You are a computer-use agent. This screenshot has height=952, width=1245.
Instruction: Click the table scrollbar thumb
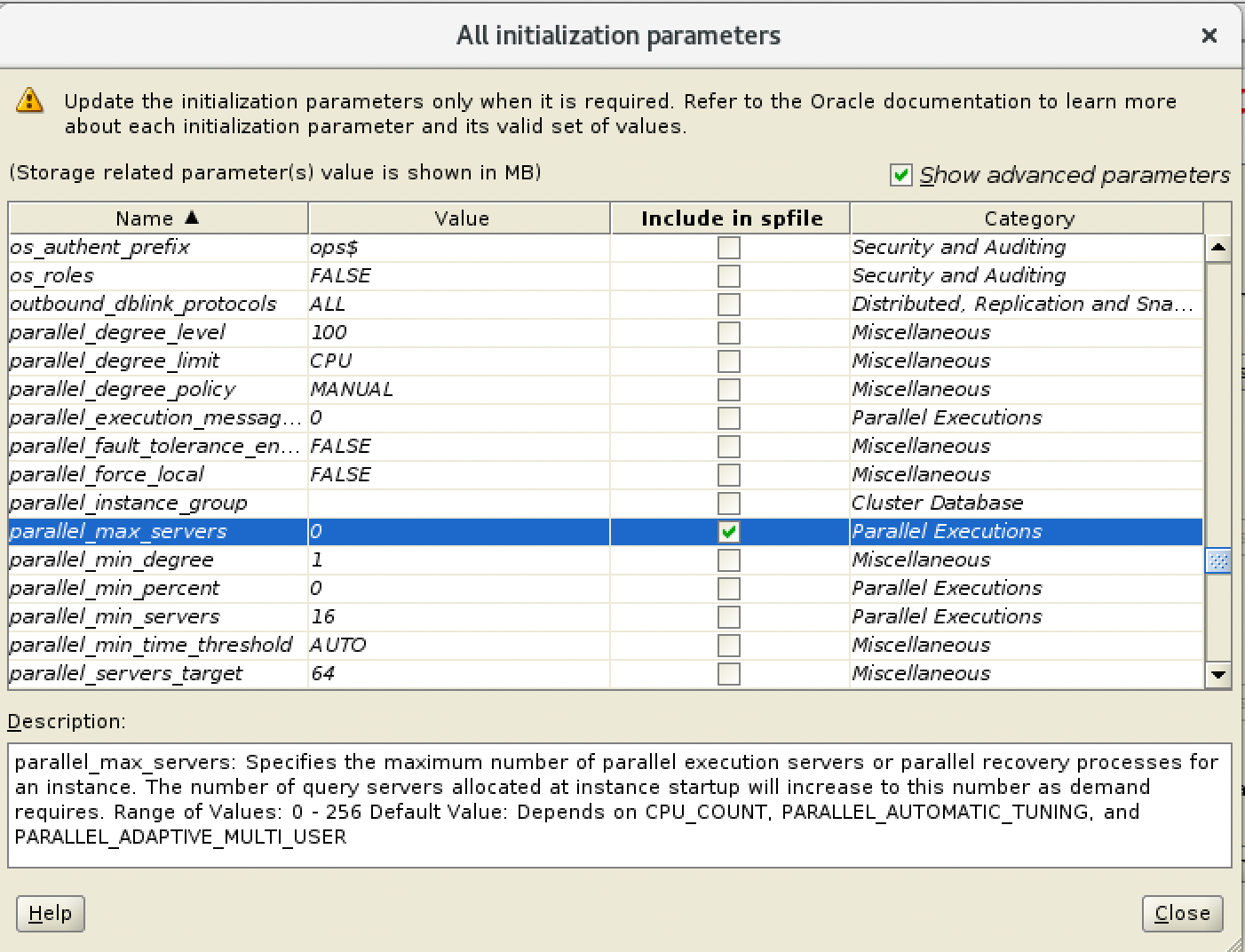(x=1218, y=561)
